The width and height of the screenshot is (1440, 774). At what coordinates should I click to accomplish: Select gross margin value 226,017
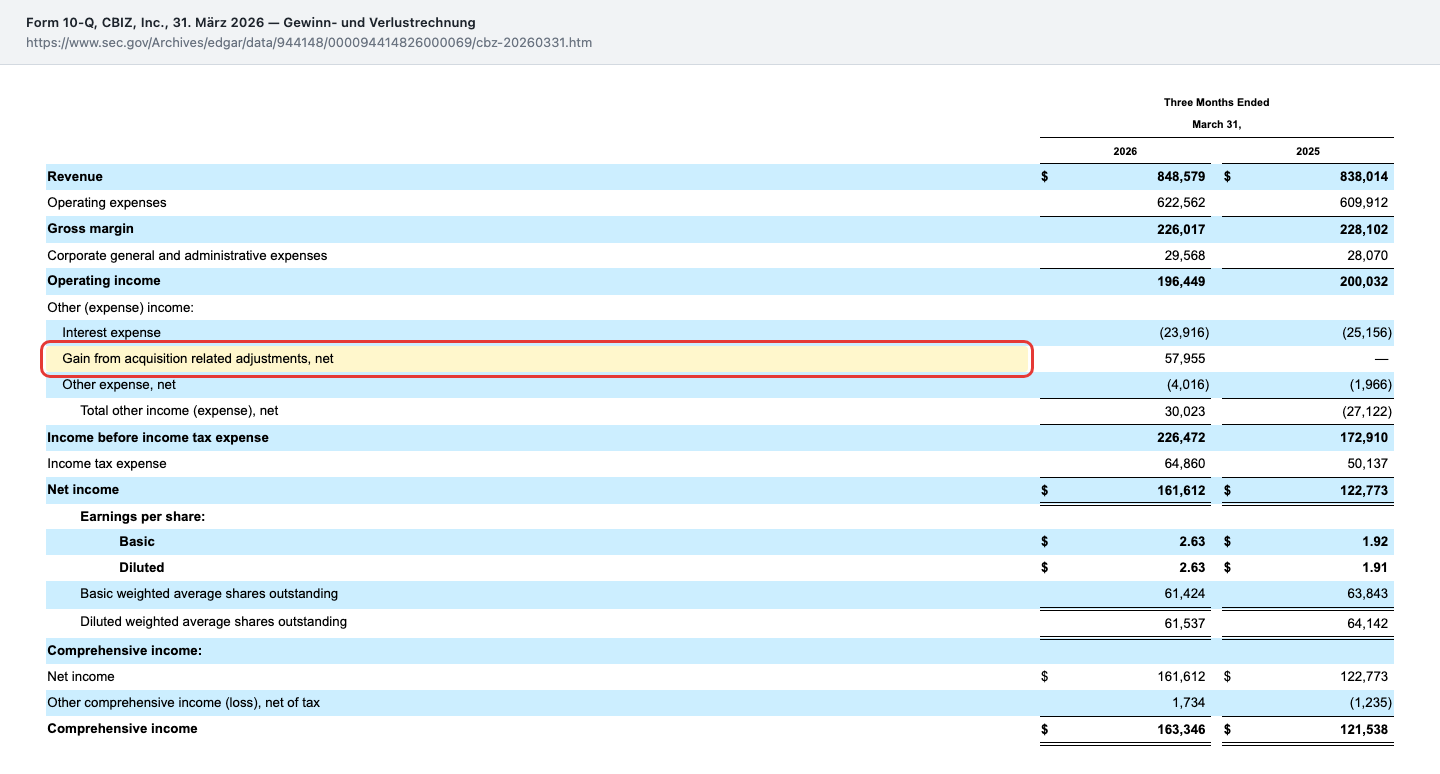tap(1180, 229)
